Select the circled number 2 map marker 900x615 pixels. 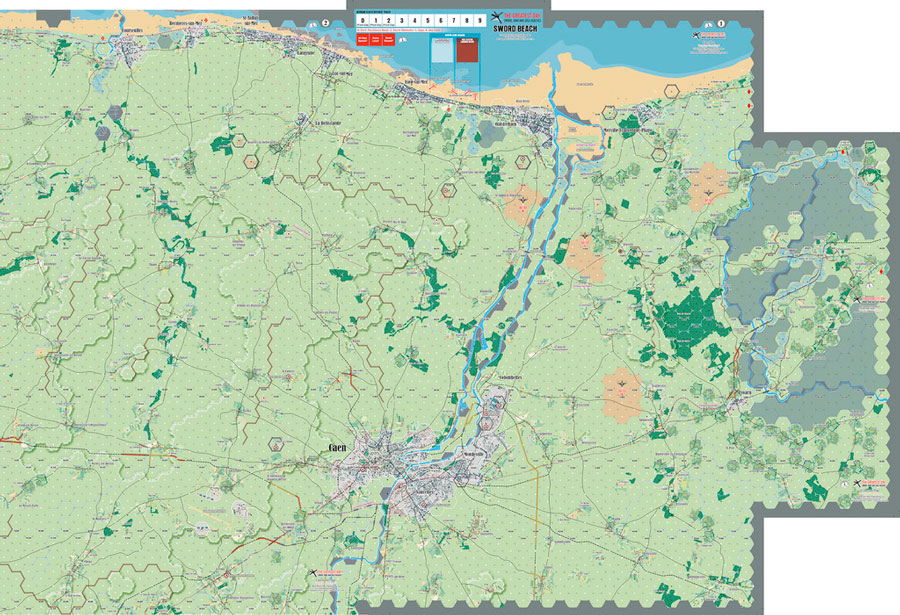[324, 23]
